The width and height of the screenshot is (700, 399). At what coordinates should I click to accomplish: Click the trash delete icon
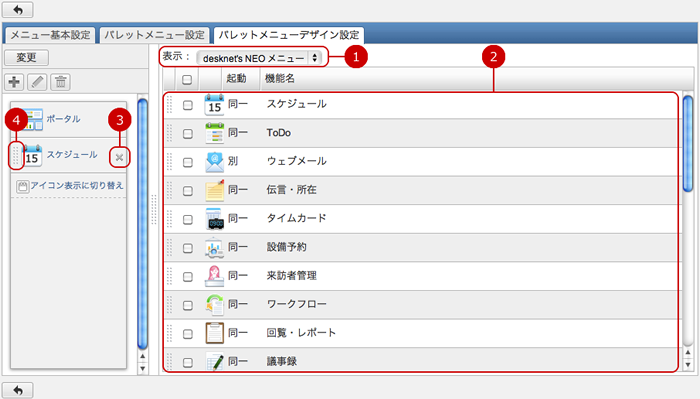click(60, 82)
